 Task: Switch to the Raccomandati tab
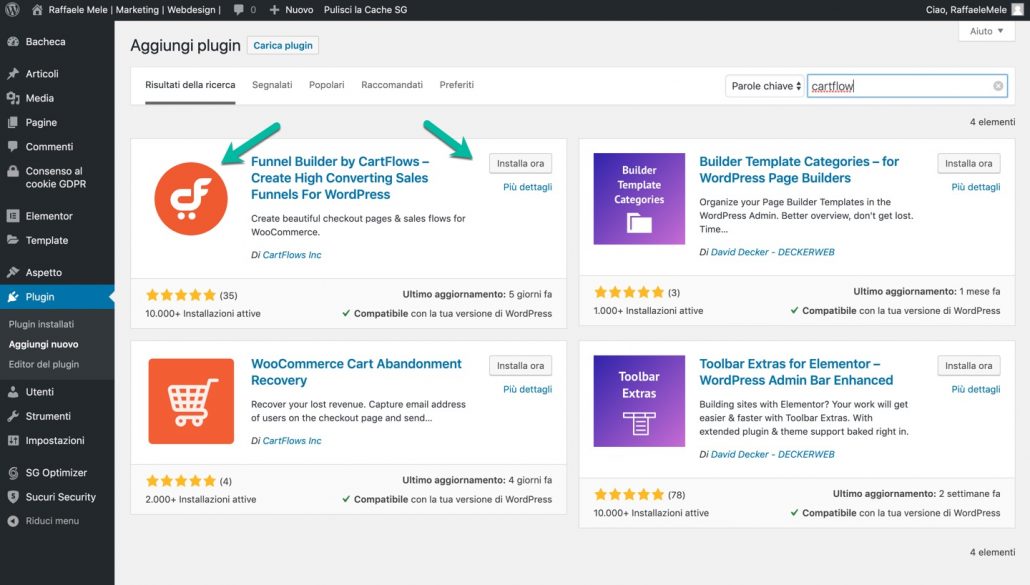392,85
